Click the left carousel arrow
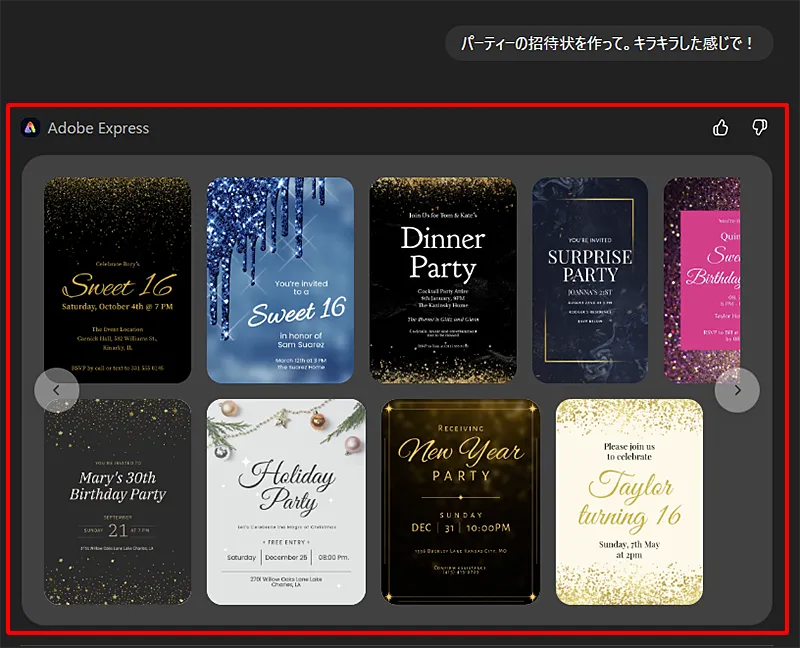 click(58, 390)
